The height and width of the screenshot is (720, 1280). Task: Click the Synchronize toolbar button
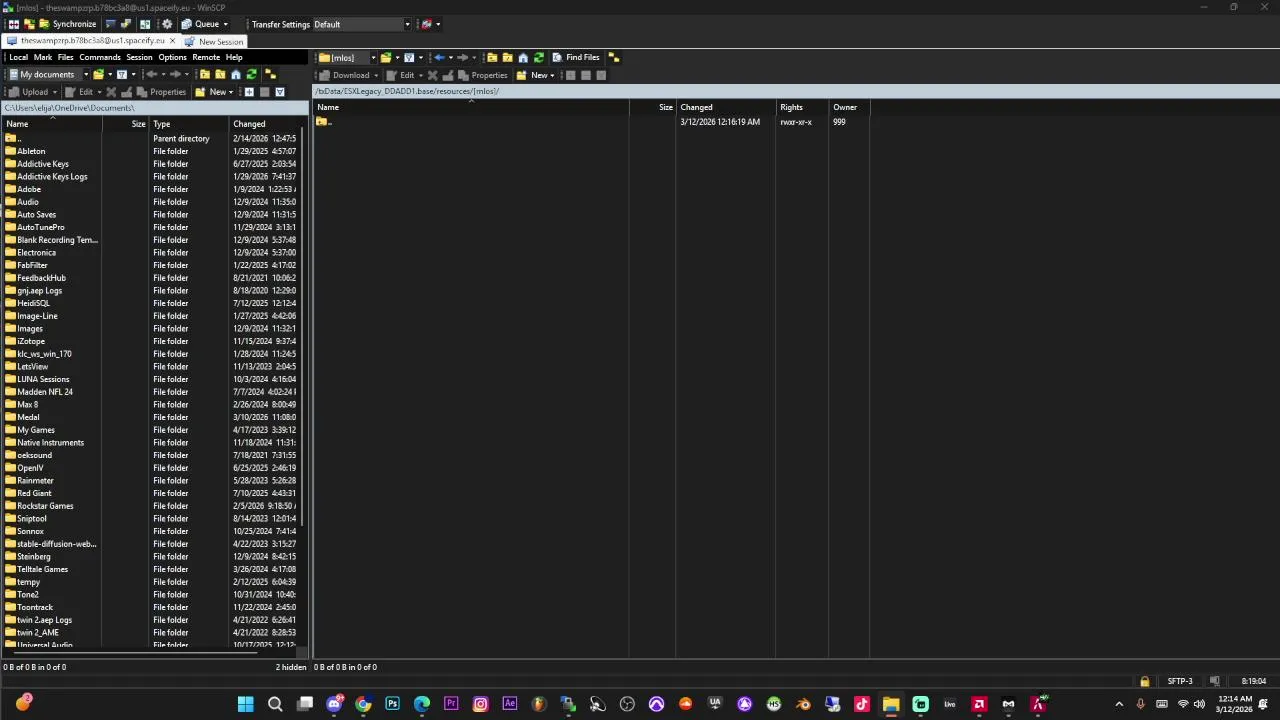pyautogui.click(x=68, y=24)
